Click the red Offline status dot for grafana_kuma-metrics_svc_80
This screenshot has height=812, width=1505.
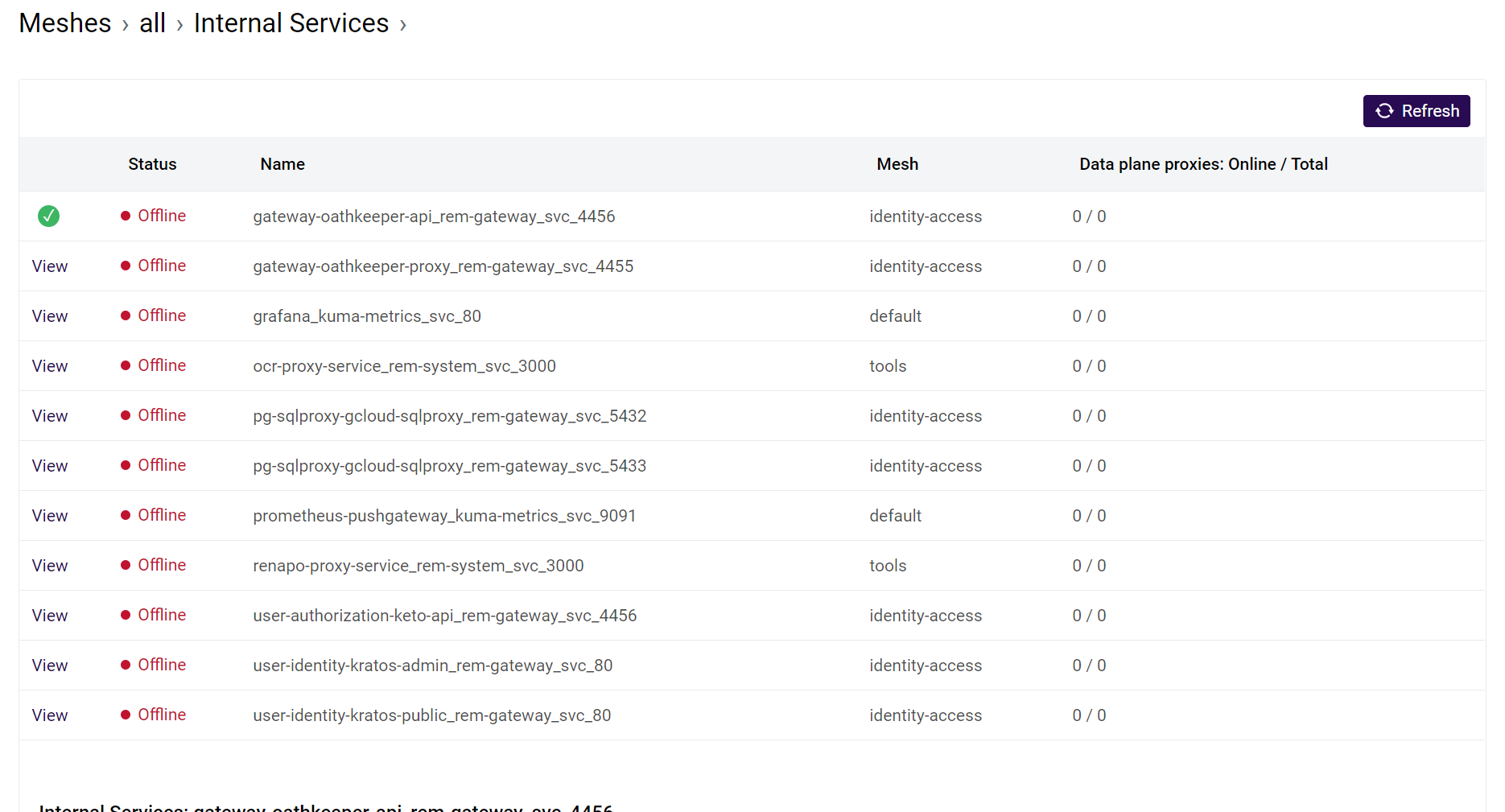click(125, 315)
